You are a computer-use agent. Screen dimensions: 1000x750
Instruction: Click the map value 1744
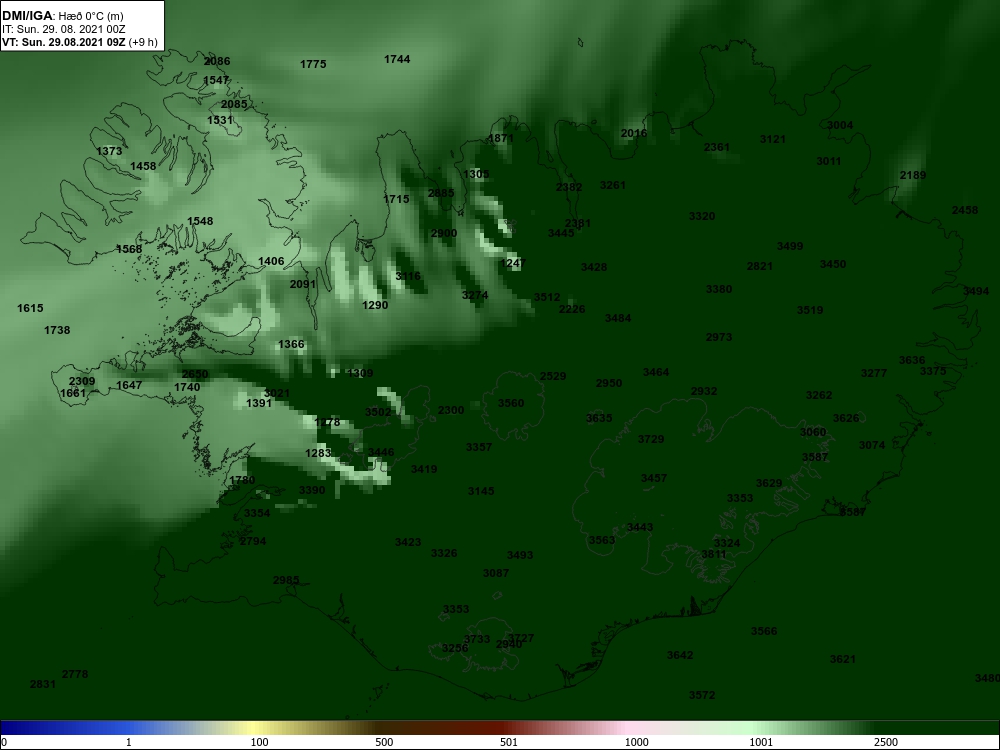(397, 59)
